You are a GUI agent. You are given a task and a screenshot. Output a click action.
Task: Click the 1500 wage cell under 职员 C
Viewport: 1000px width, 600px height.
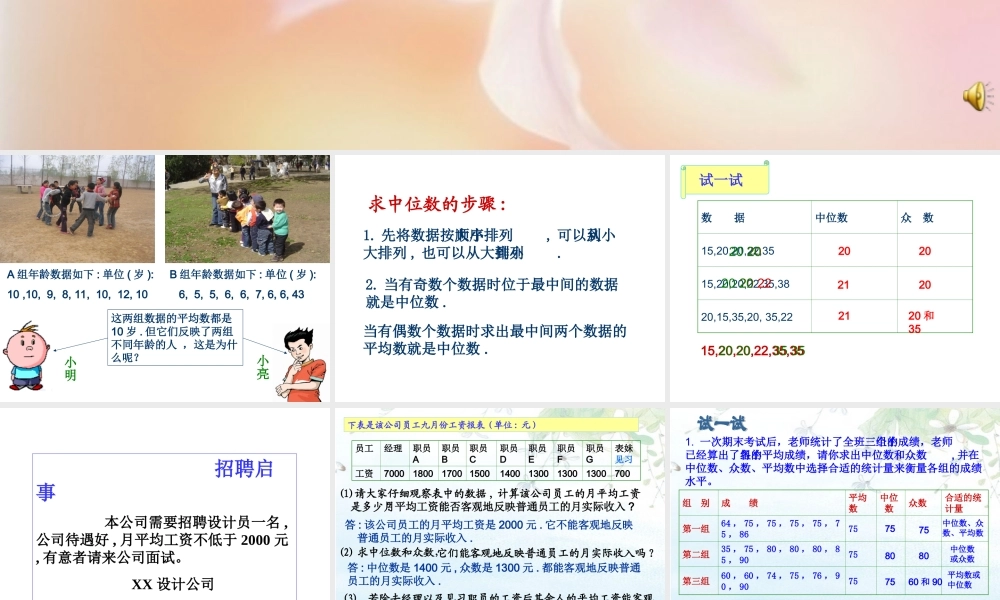[480, 473]
